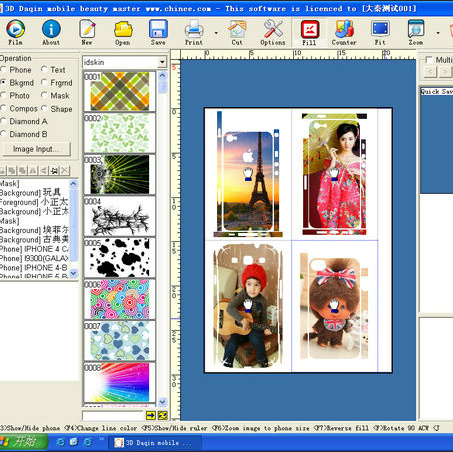Choose the Compos radio option
The width and height of the screenshot is (453, 452).
pos(4,108)
